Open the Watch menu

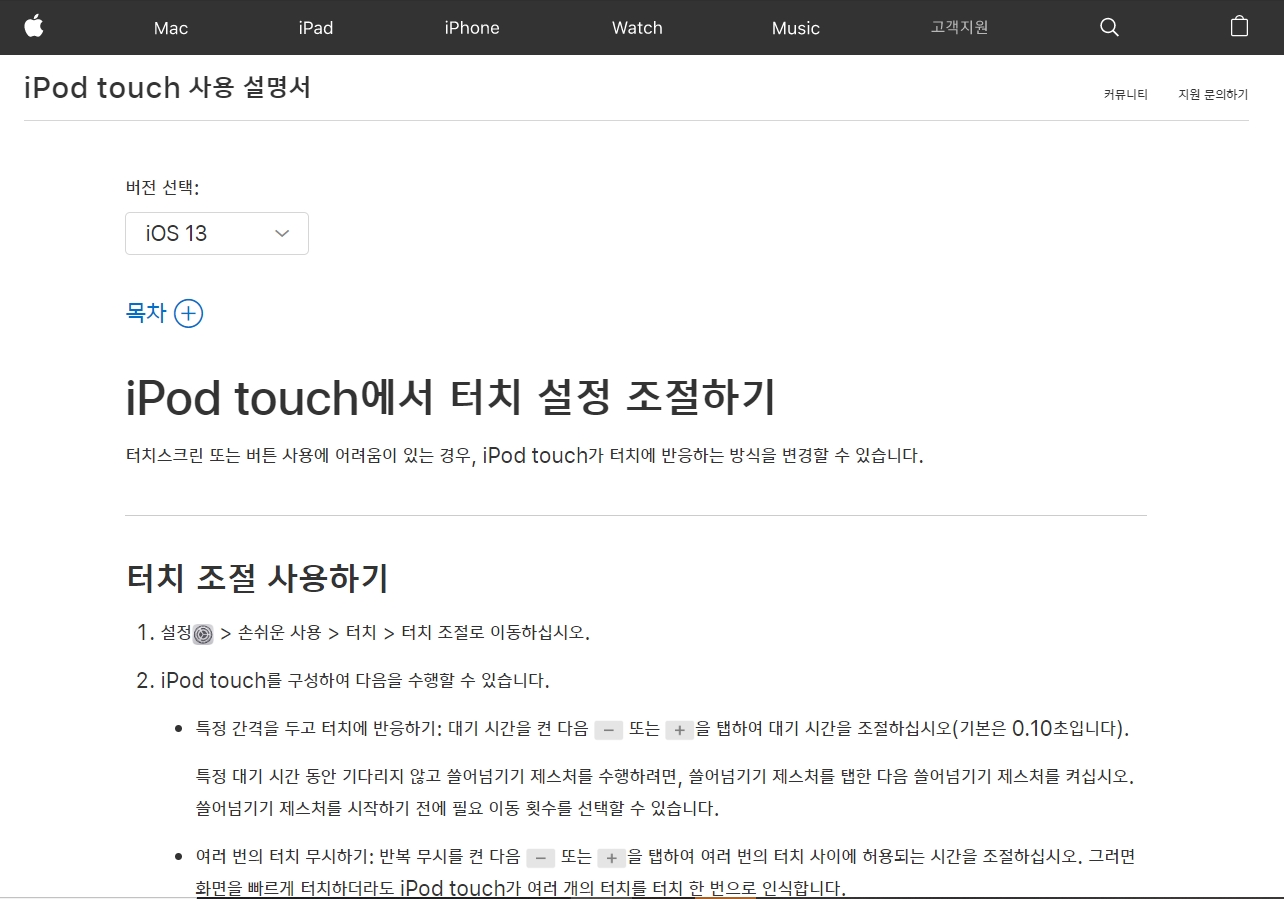[x=637, y=28]
